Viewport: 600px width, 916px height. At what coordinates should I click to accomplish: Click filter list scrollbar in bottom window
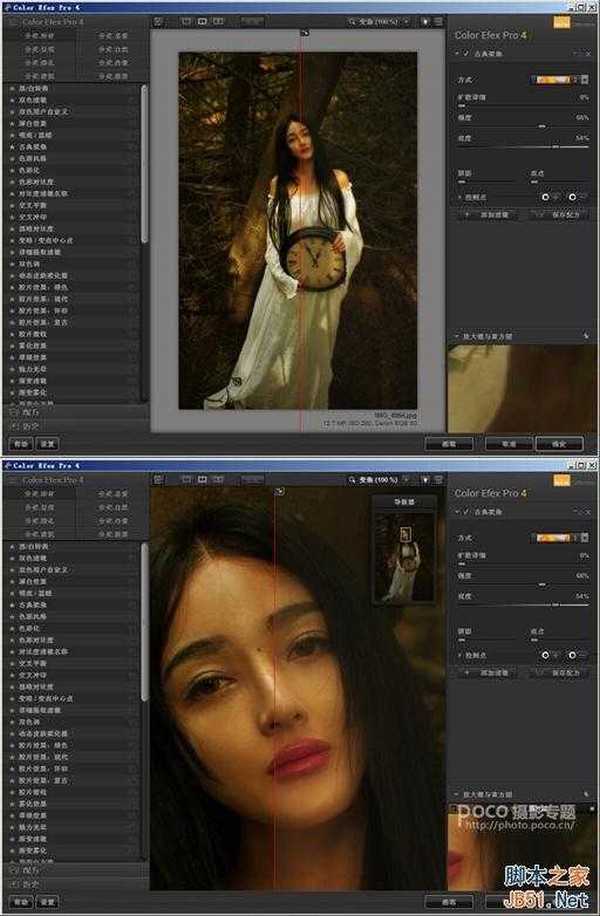(x=144, y=622)
